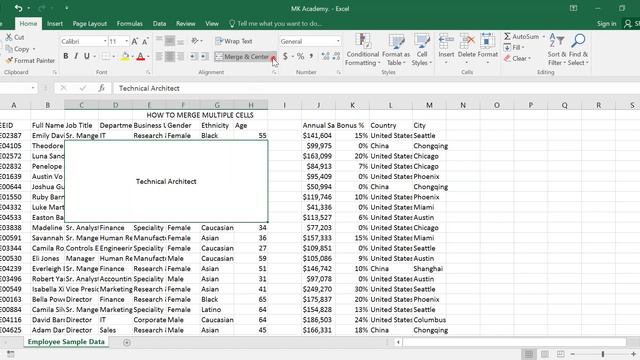
Task: Expand Merge & Center dropdown arrow
Action: click(x=273, y=57)
